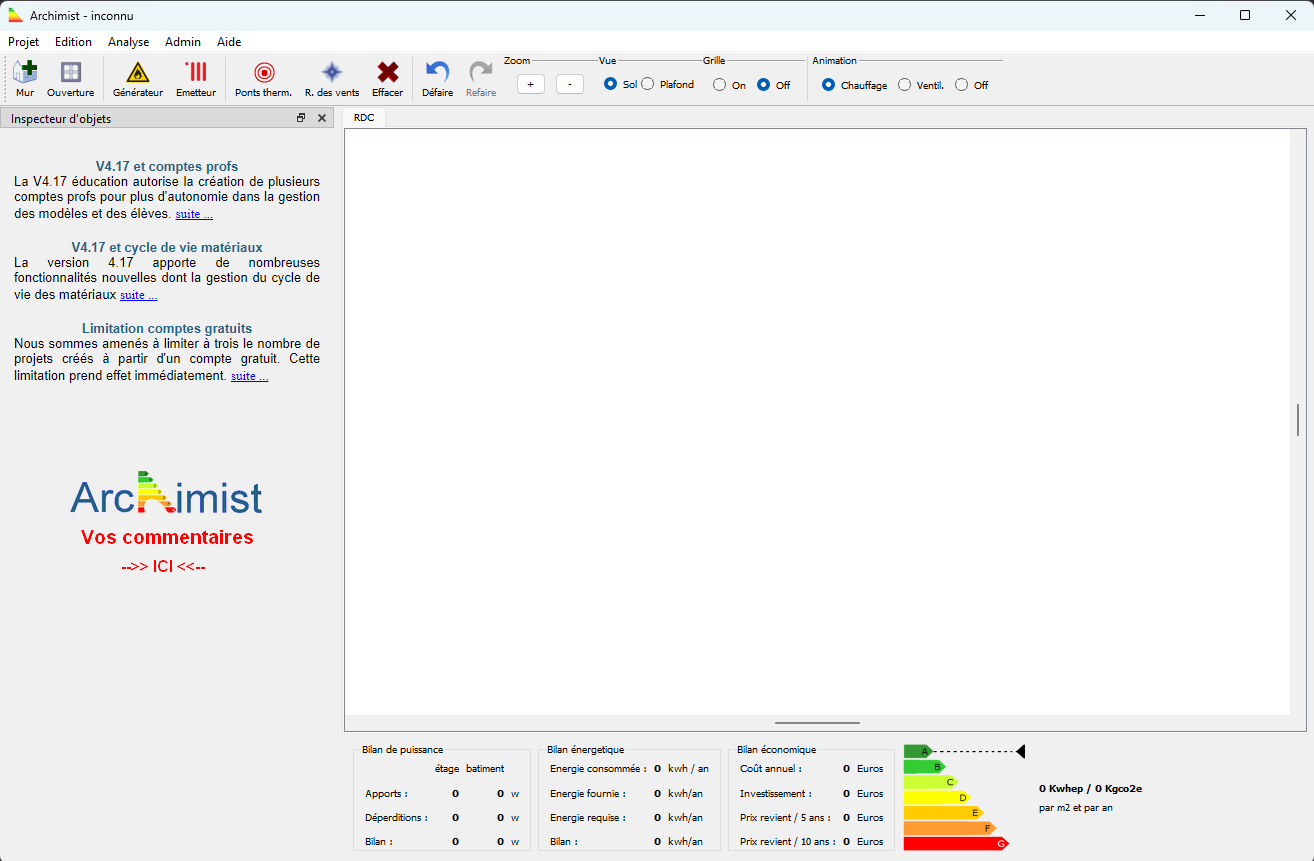The width and height of the screenshot is (1314, 861).
Task: Open the Projet menu
Action: [24, 42]
